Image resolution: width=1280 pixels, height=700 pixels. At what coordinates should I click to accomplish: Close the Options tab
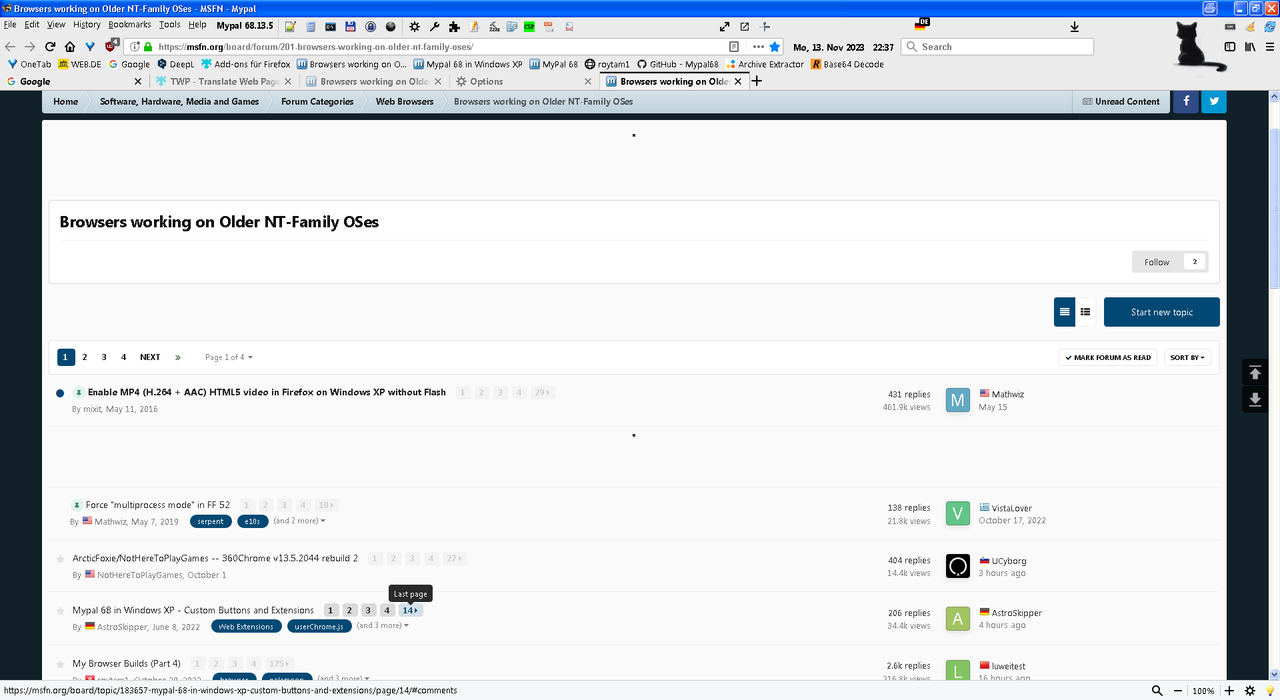[x=588, y=82]
